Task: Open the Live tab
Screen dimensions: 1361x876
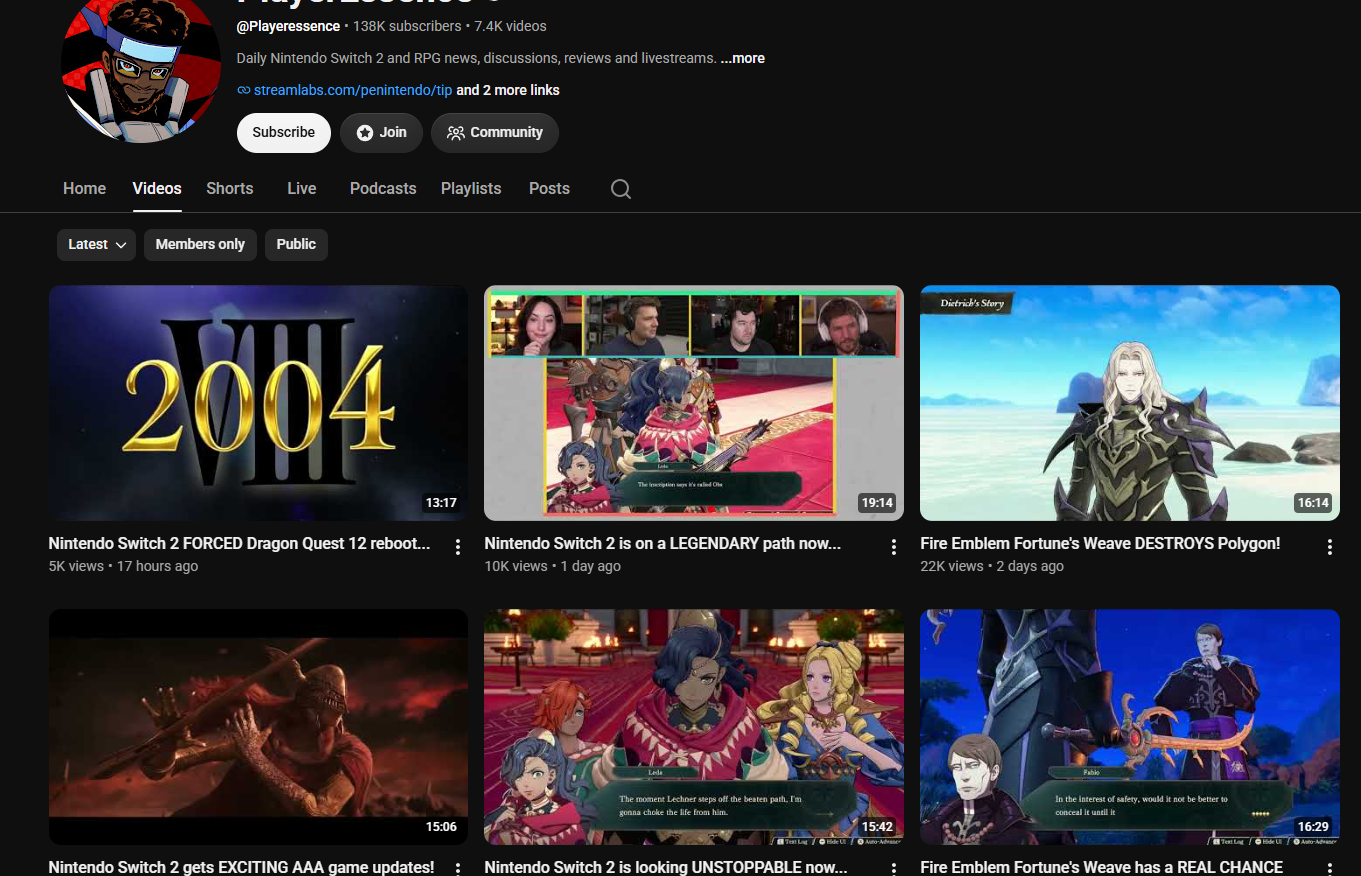Action: pyautogui.click(x=302, y=188)
